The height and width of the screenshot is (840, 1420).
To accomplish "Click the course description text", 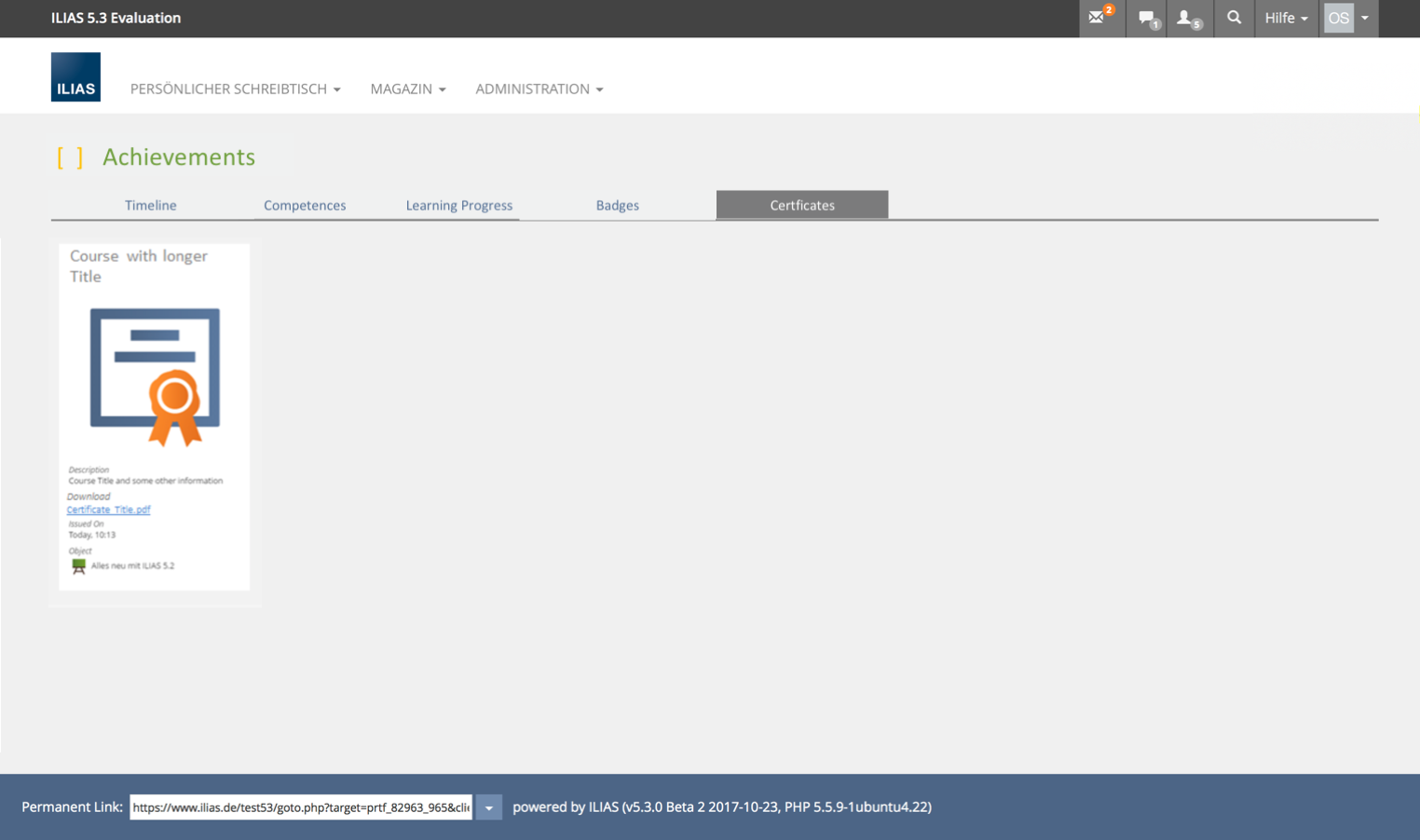I will pyautogui.click(x=145, y=481).
